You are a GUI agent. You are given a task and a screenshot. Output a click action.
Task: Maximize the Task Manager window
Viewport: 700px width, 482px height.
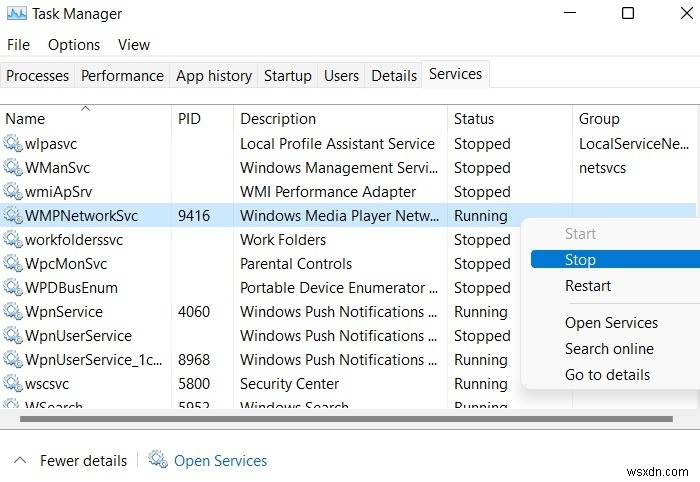pyautogui.click(x=628, y=13)
